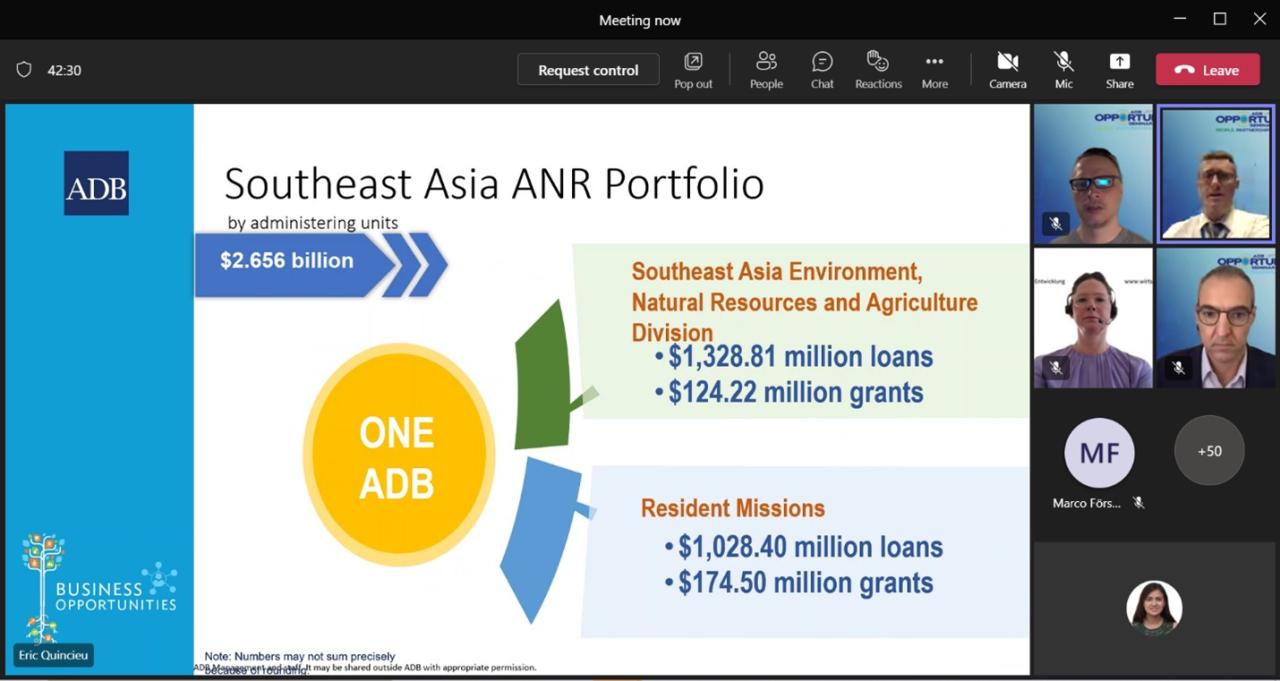Select the speaking presenter video tile

(x=1216, y=174)
